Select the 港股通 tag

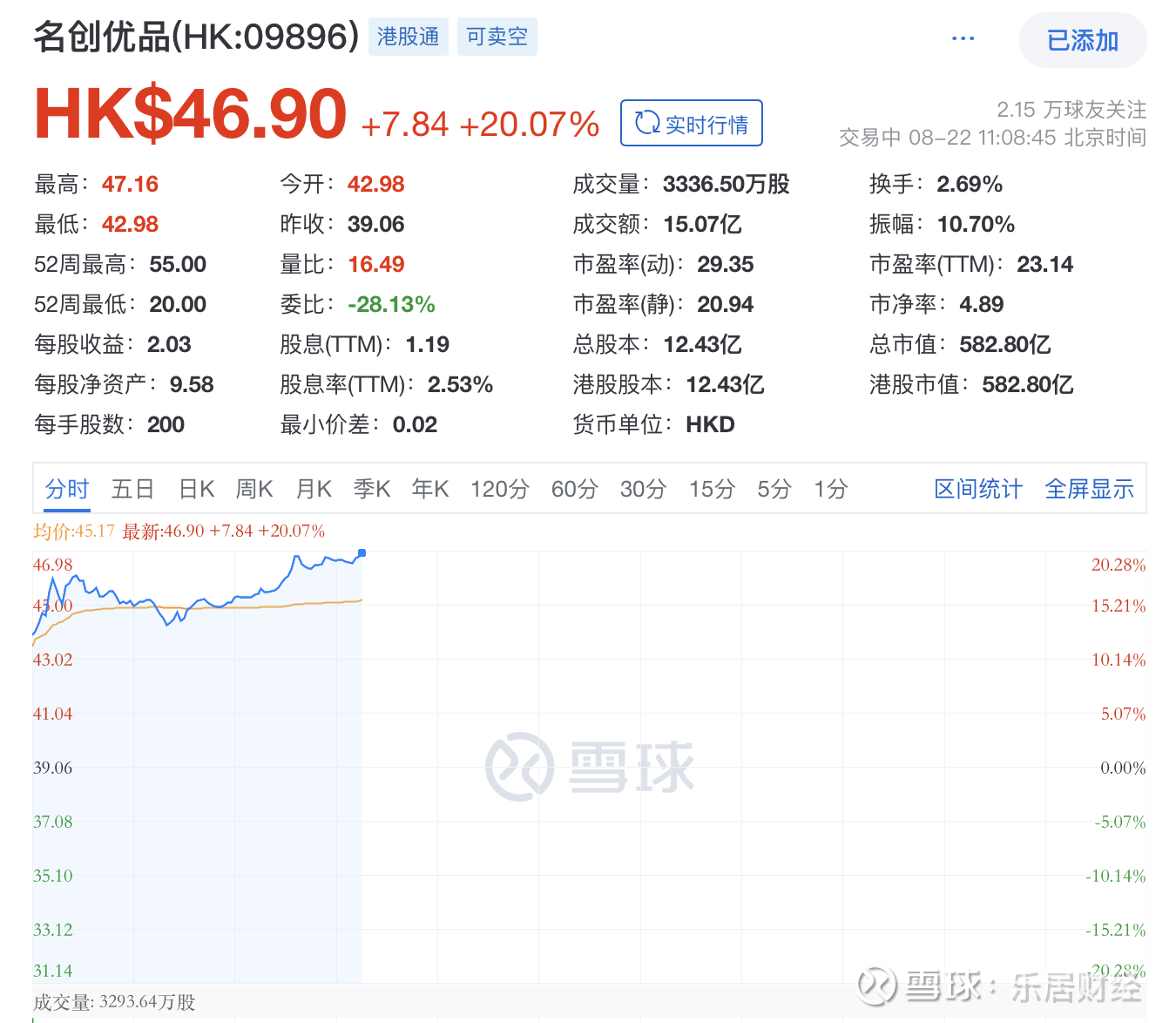point(408,37)
